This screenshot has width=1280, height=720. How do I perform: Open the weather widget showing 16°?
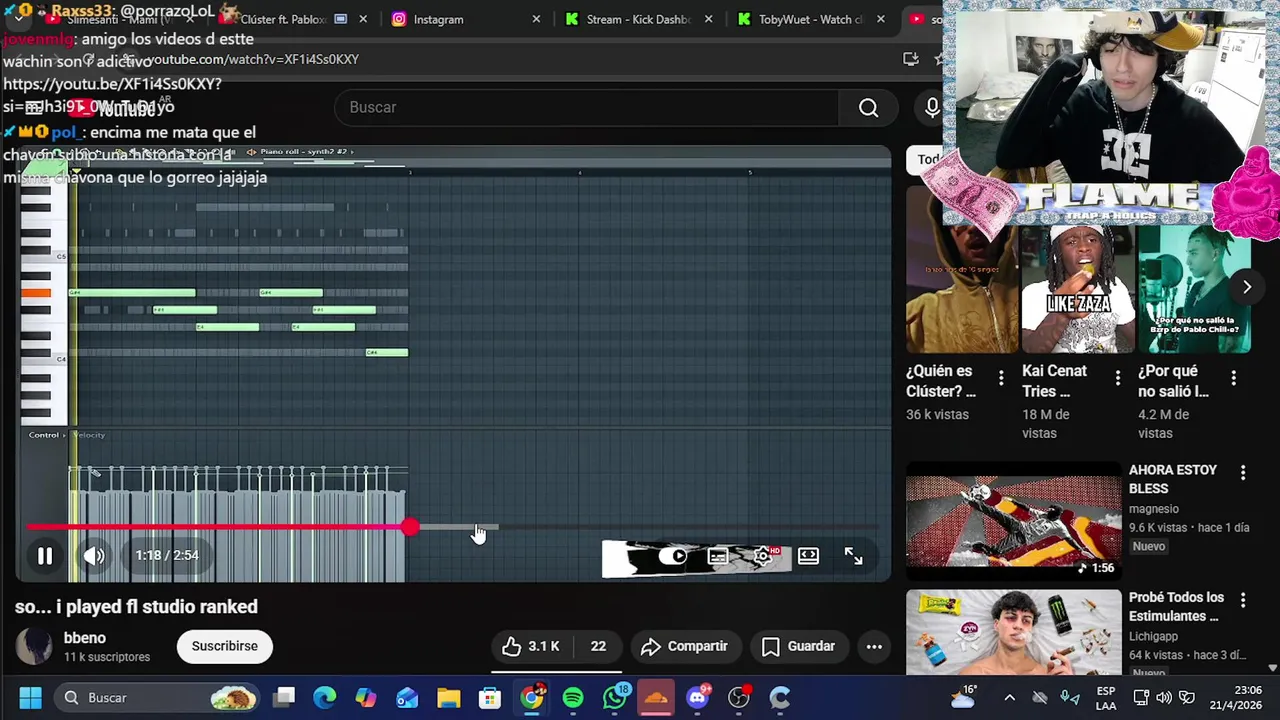[x=964, y=698]
